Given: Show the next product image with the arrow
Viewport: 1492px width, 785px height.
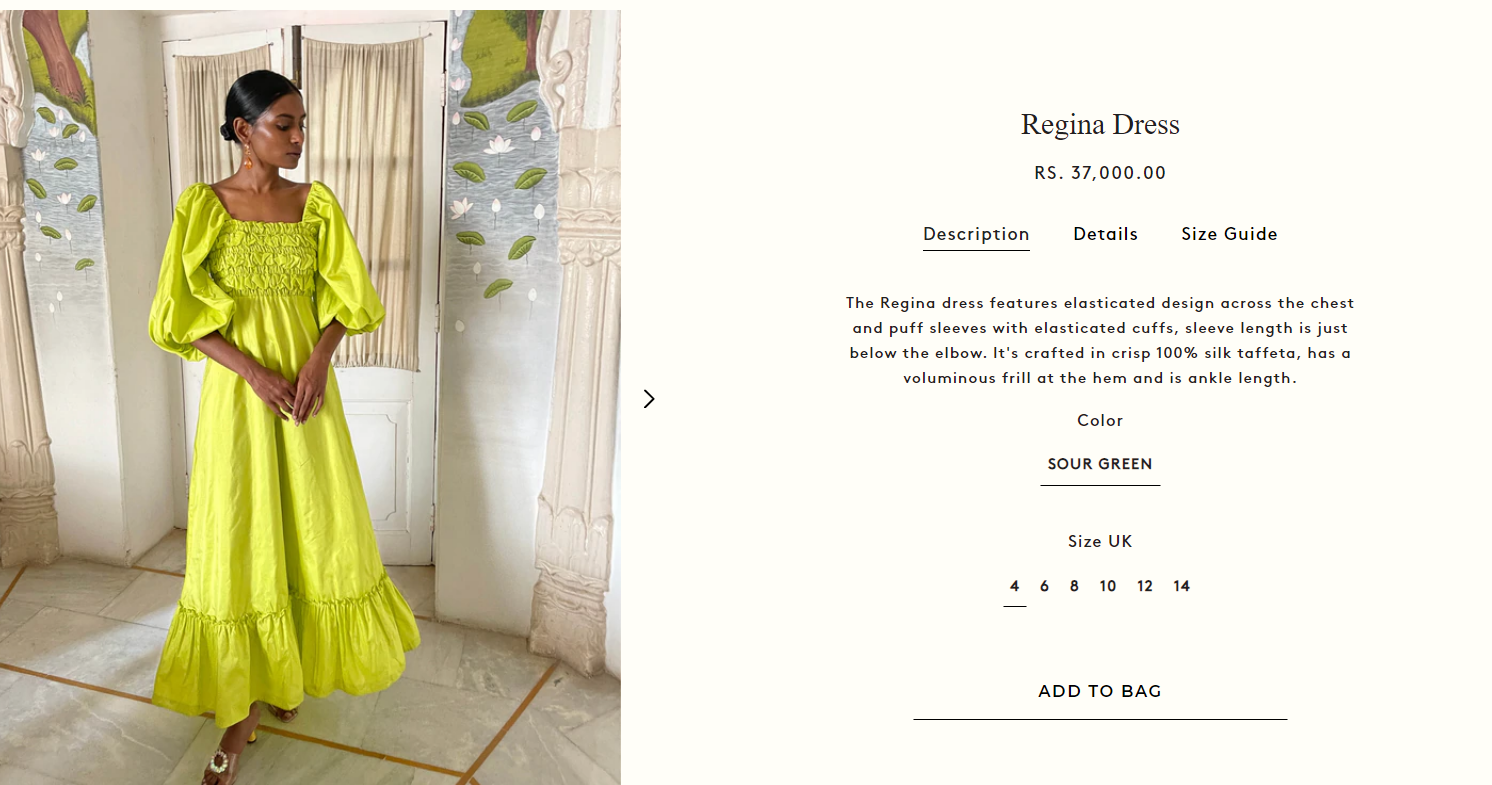Looking at the screenshot, I should 649,399.
